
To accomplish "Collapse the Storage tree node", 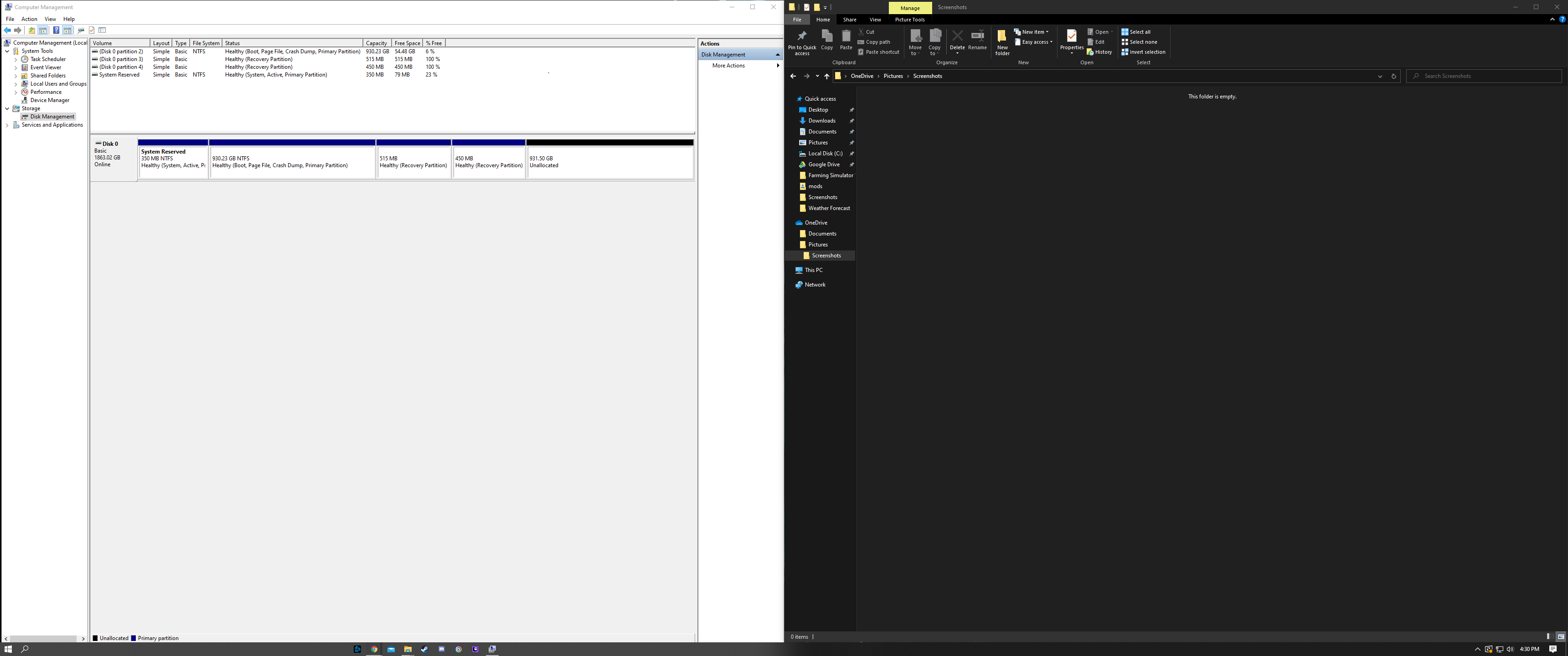I will click(x=7, y=109).
